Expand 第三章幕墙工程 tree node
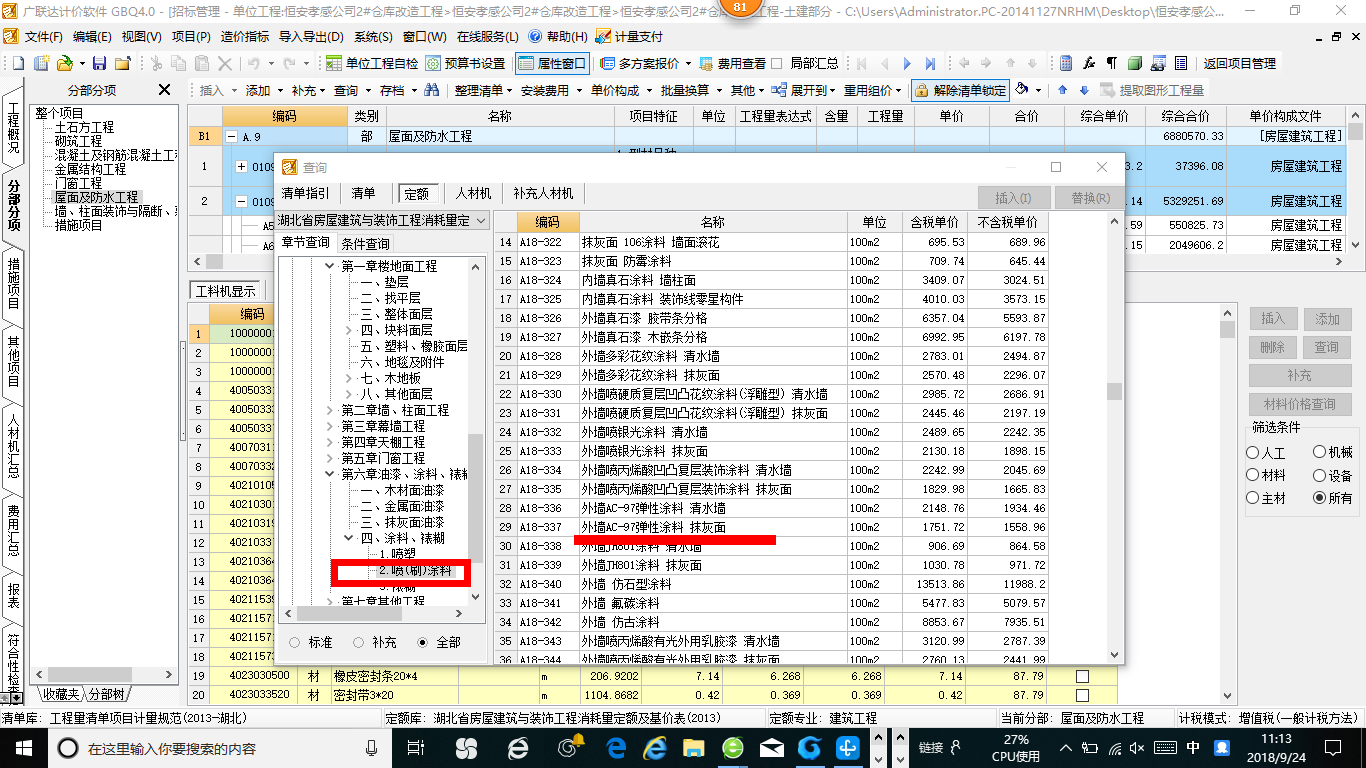The height and width of the screenshot is (768, 1366). 331,426
